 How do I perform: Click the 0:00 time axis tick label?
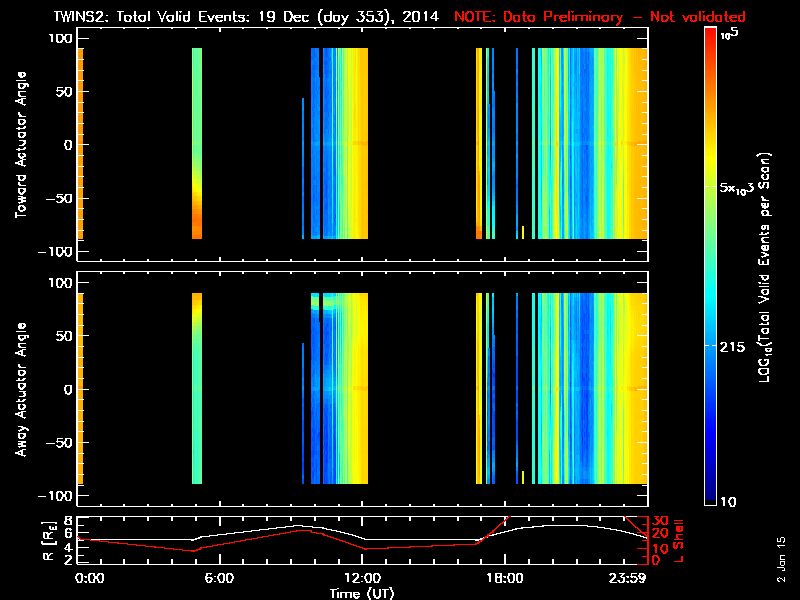click(88, 578)
